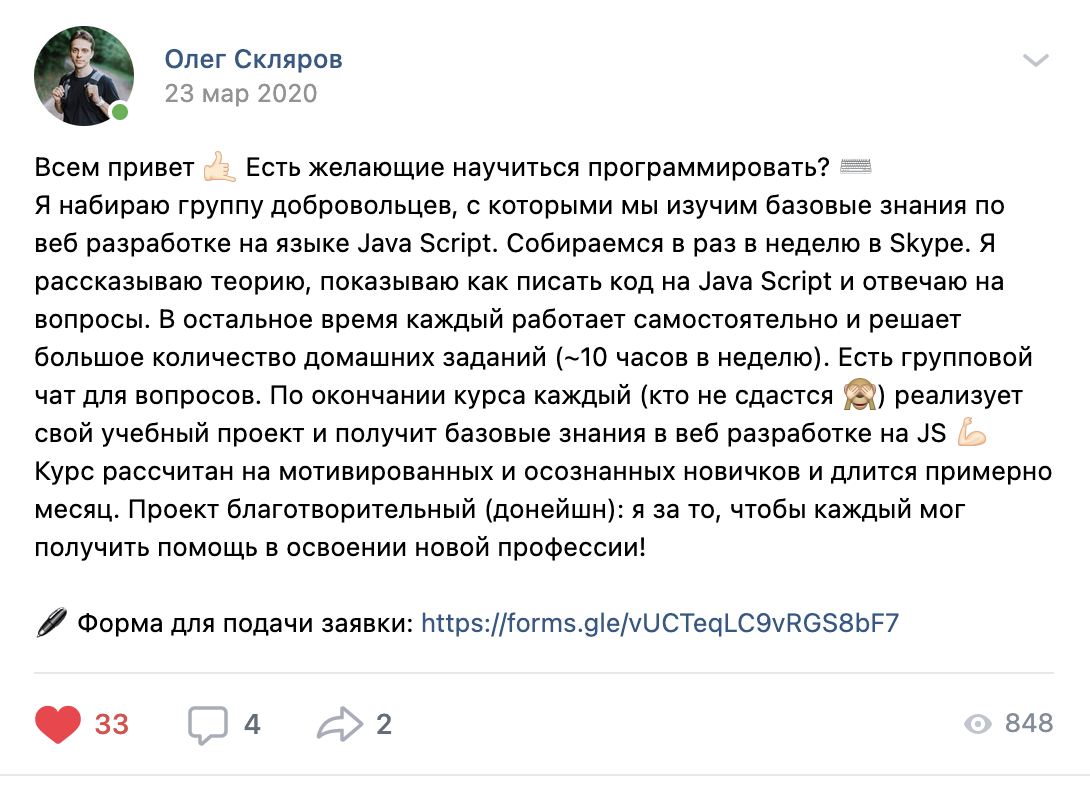Click the like count 33
Viewport: 1090px width, 786px height.
(112, 724)
